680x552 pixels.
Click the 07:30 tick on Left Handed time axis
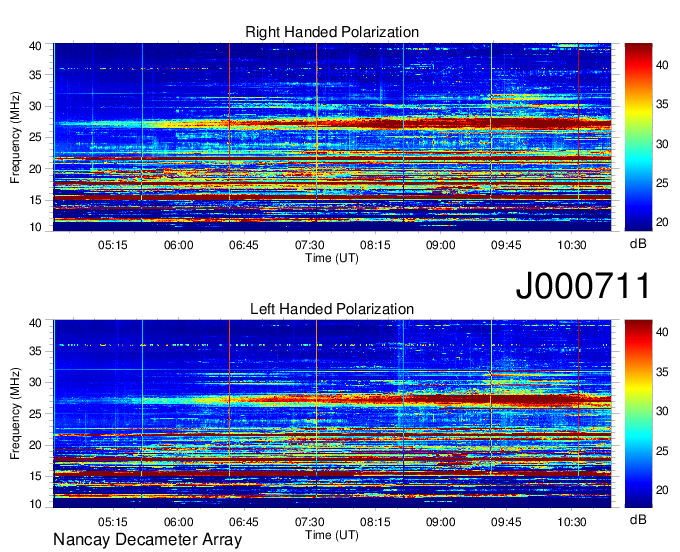[310, 522]
